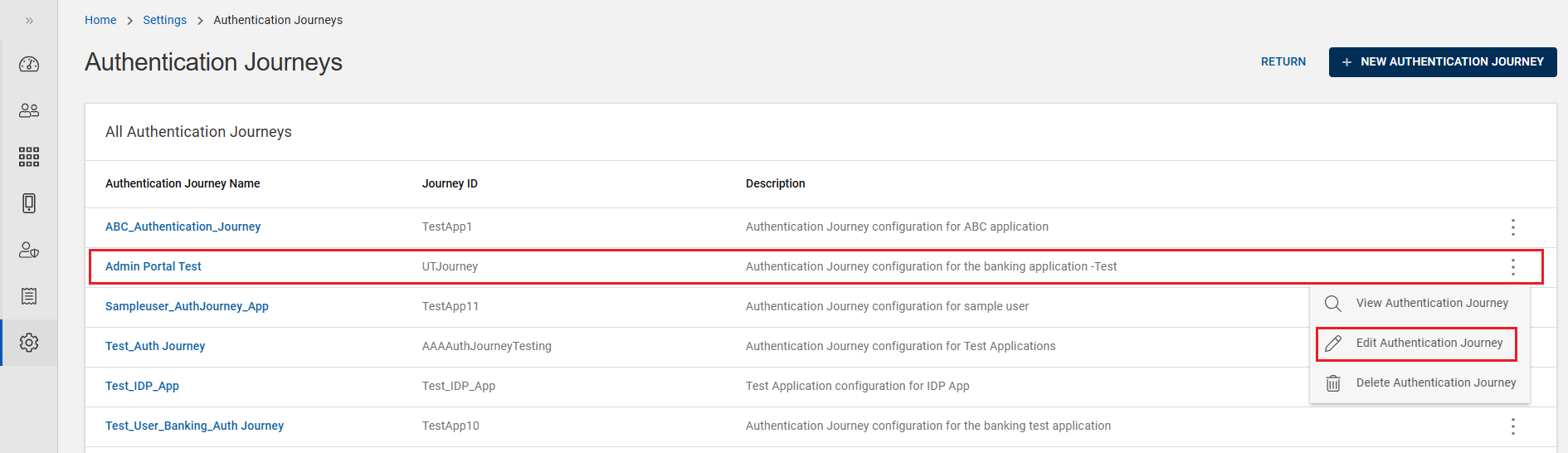Click the RETURN button
Screen dimensions: 1568x453
pos(1283,62)
